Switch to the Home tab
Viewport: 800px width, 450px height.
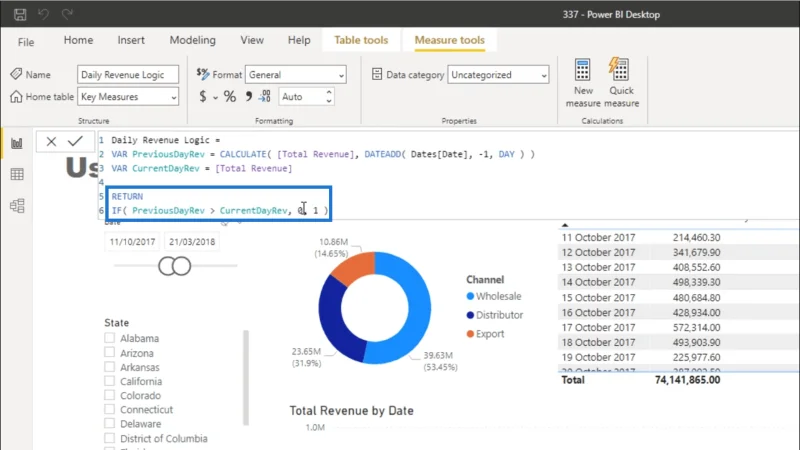(x=78, y=40)
